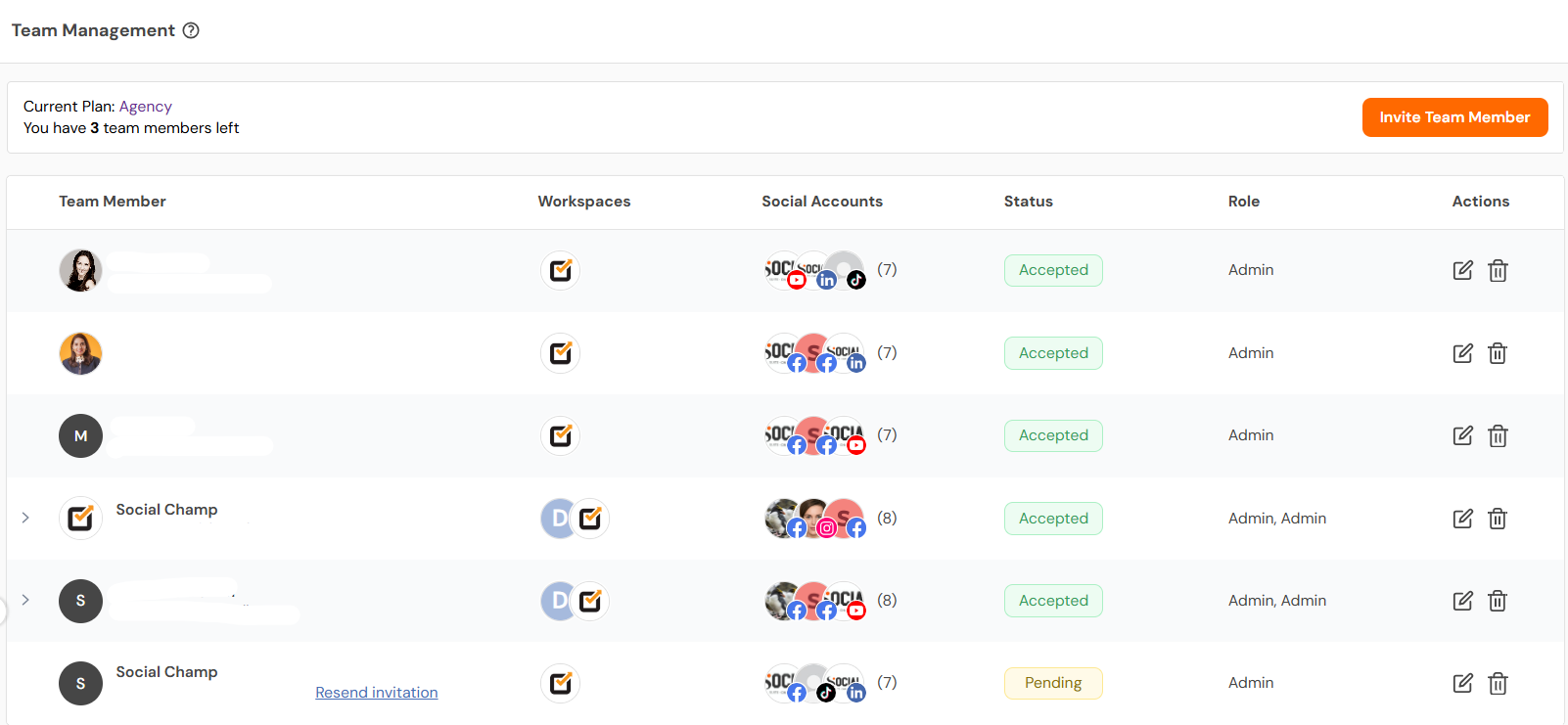
Task: Click Accepted badge in orange-avatar row
Action: [x=1053, y=353]
